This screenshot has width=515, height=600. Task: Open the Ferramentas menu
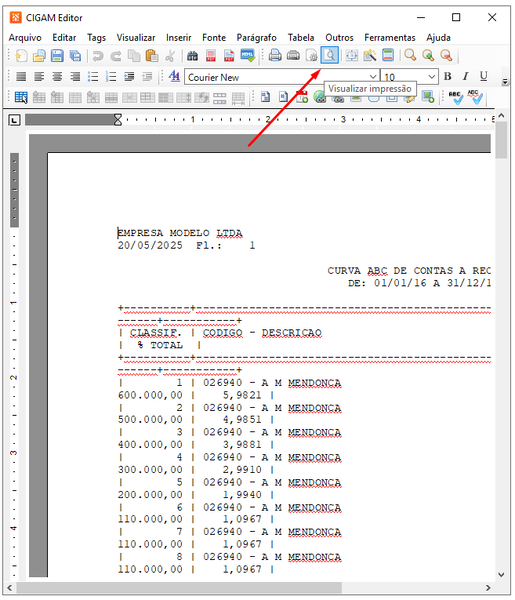click(390, 38)
